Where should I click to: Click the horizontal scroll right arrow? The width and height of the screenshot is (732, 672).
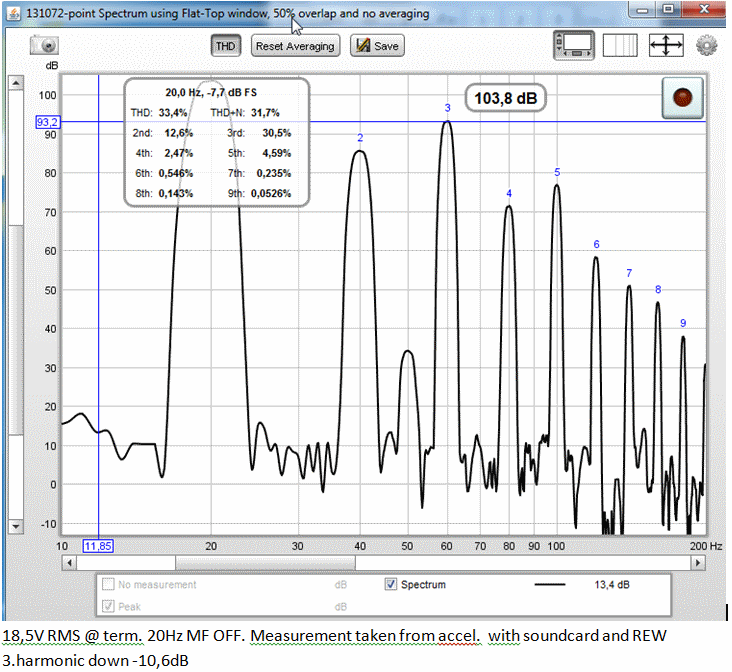tap(697, 563)
